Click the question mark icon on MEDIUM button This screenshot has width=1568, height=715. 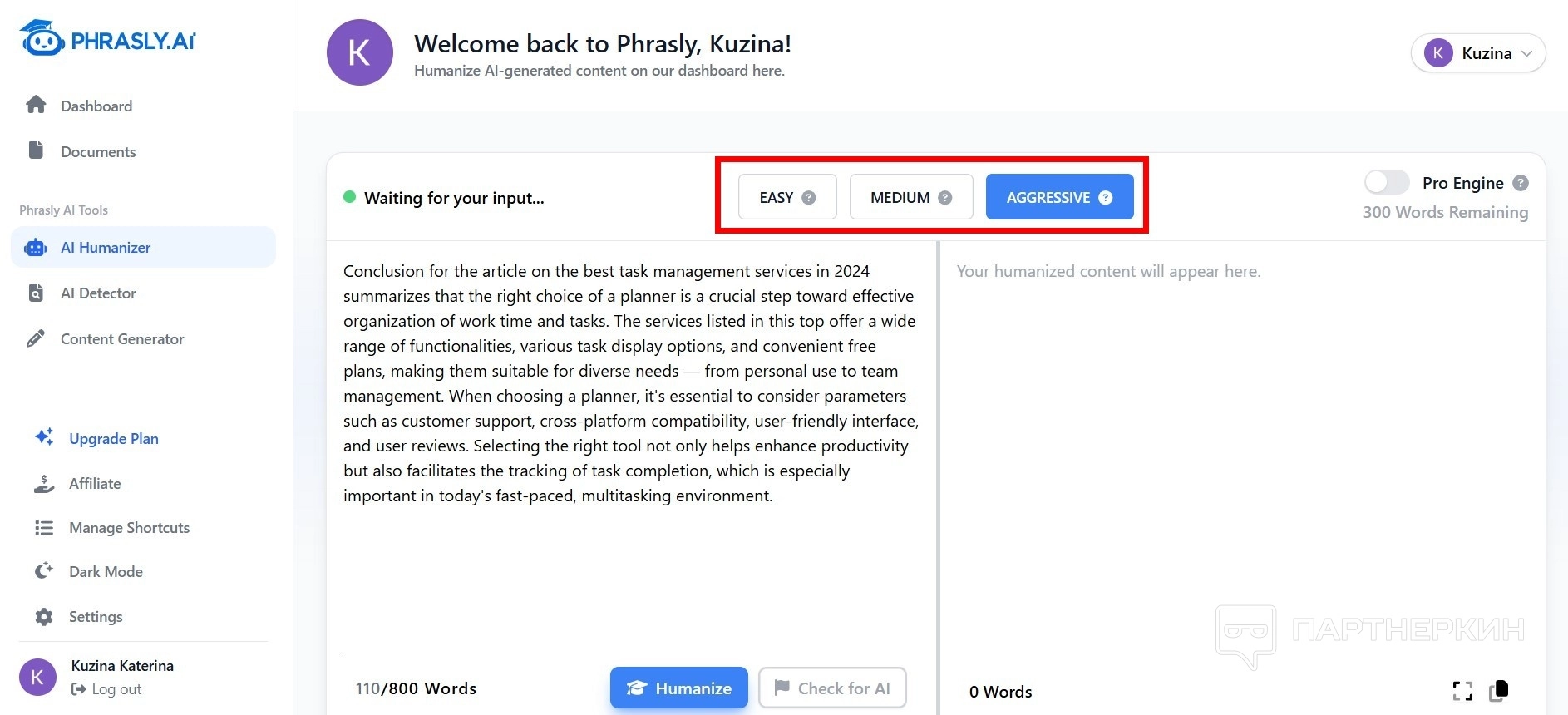pyautogui.click(x=944, y=198)
